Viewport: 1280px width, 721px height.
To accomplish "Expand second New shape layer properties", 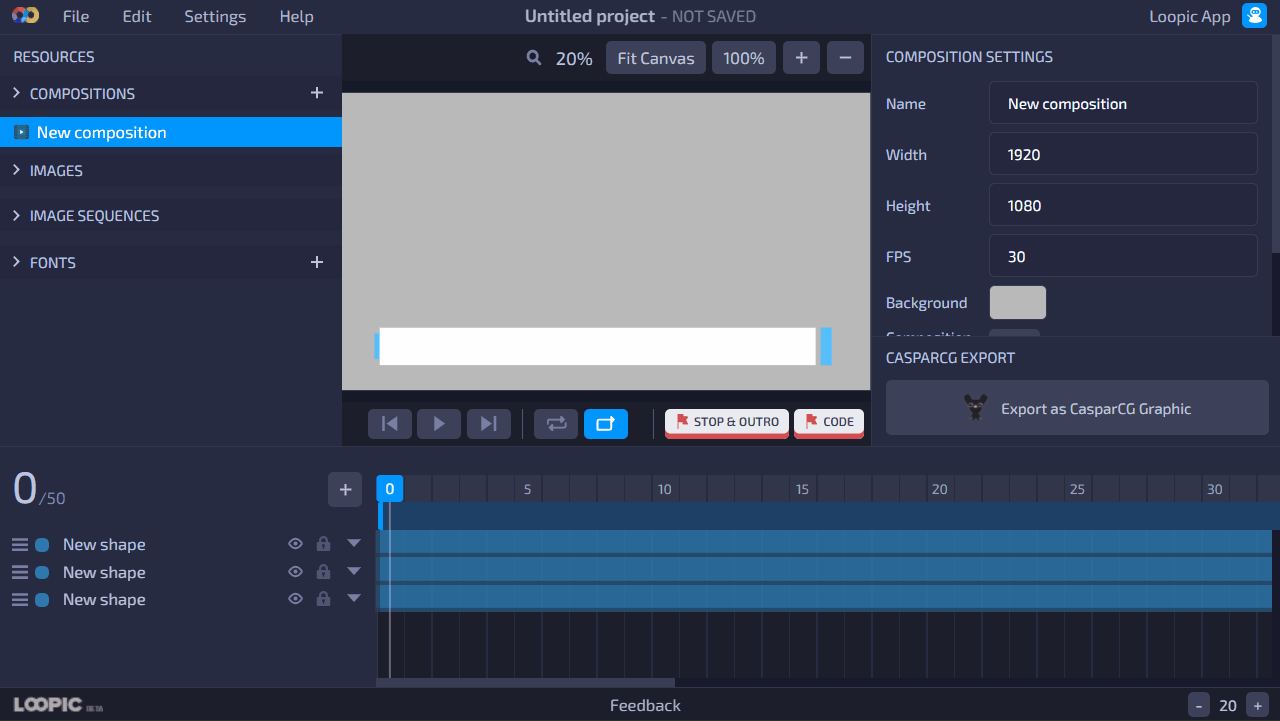I will (x=354, y=571).
